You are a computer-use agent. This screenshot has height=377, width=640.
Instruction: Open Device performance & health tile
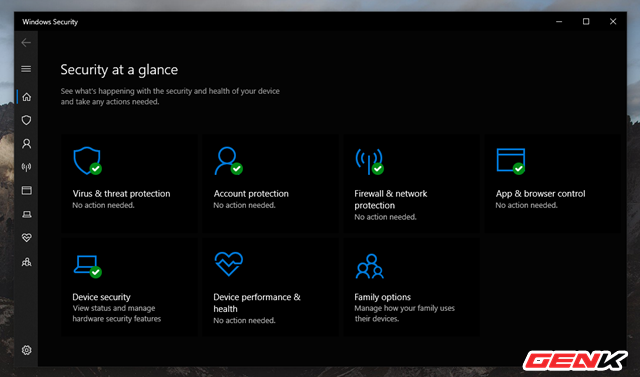(x=270, y=288)
